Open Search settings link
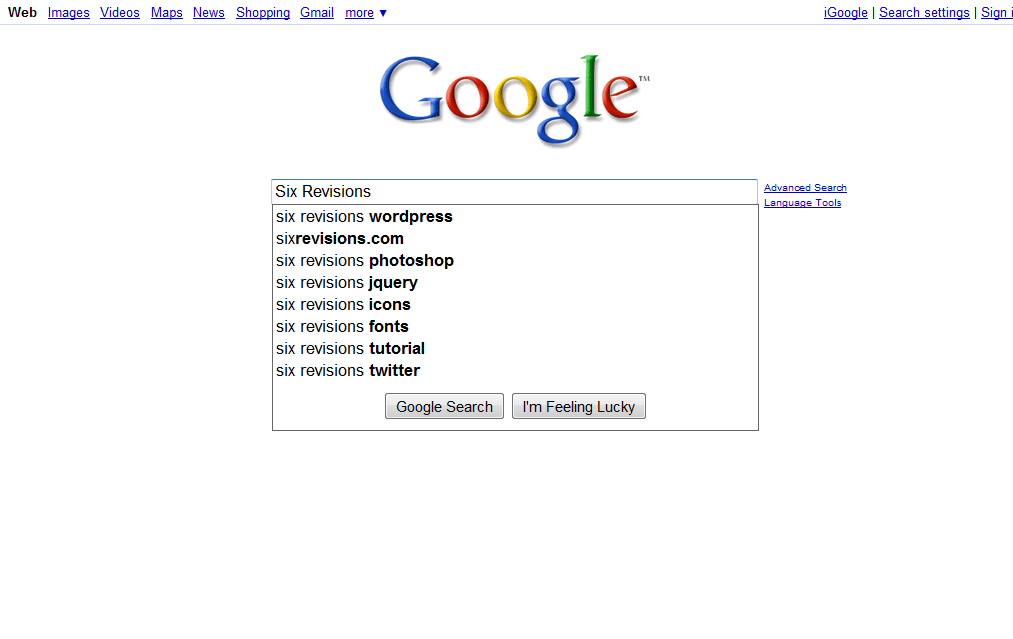 pyautogui.click(x=924, y=12)
